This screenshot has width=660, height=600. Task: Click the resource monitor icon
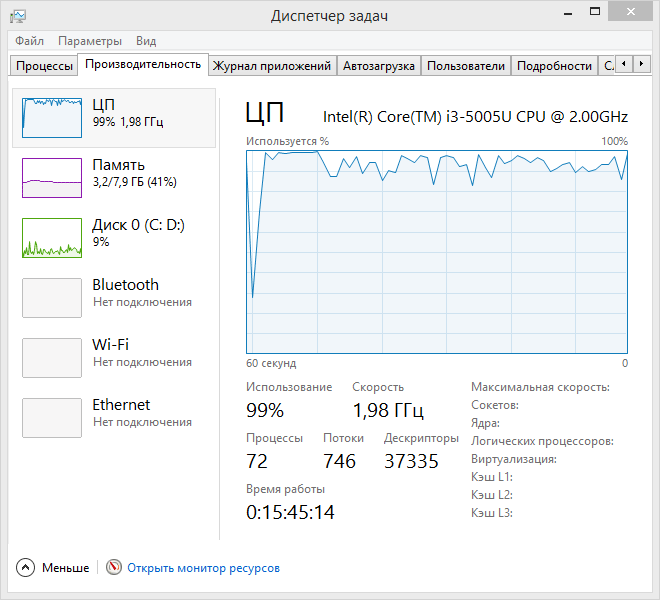coord(113,568)
